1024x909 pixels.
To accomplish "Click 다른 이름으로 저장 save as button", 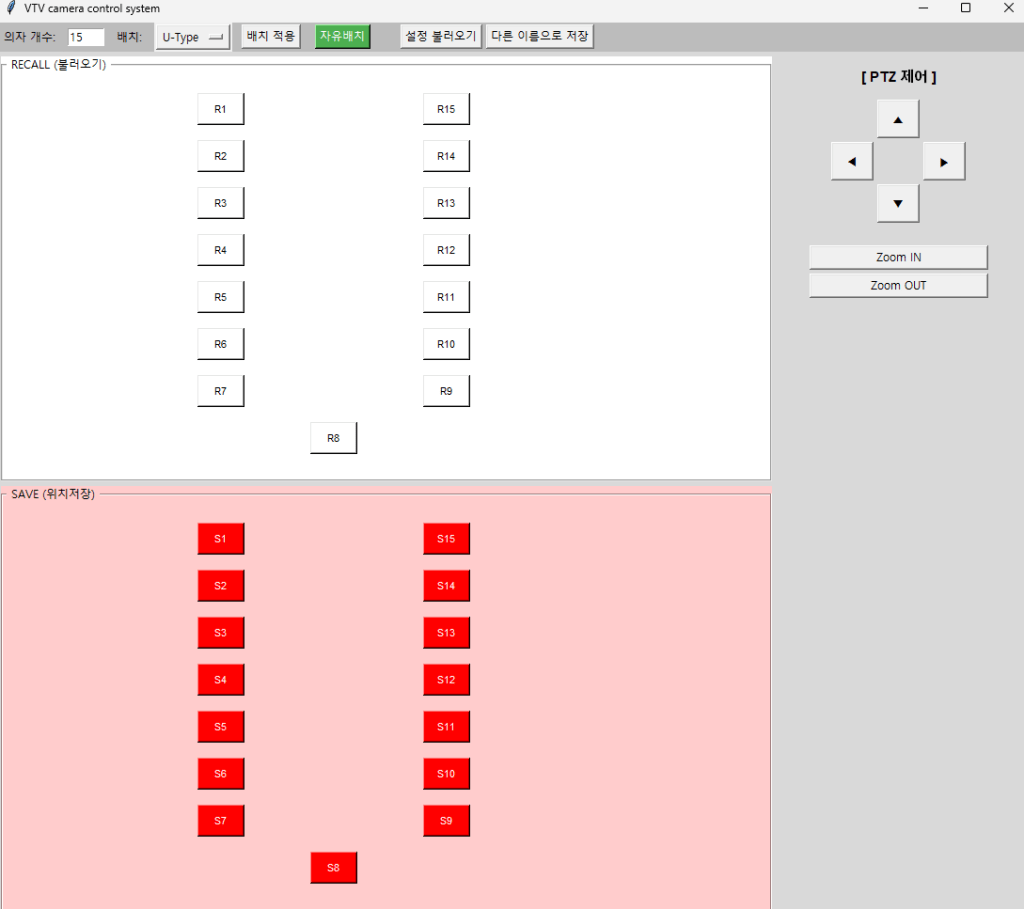I will click(540, 37).
